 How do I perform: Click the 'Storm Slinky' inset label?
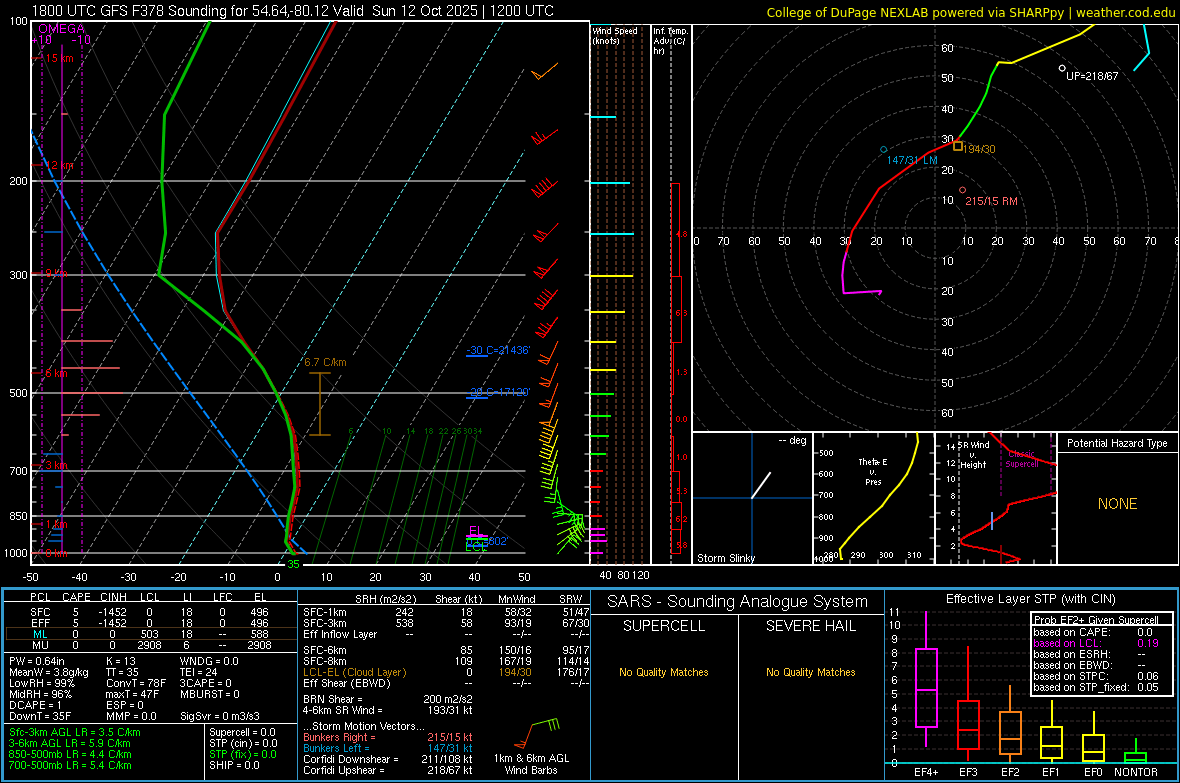click(726, 558)
